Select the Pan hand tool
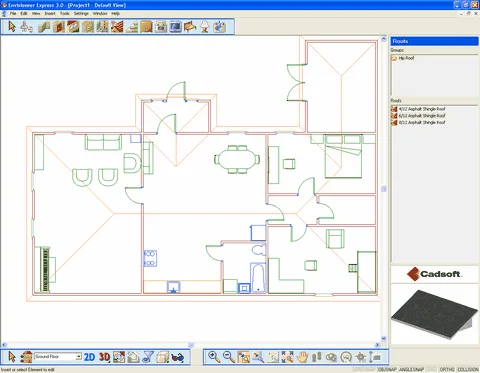480x373 pixels. (x=302, y=357)
